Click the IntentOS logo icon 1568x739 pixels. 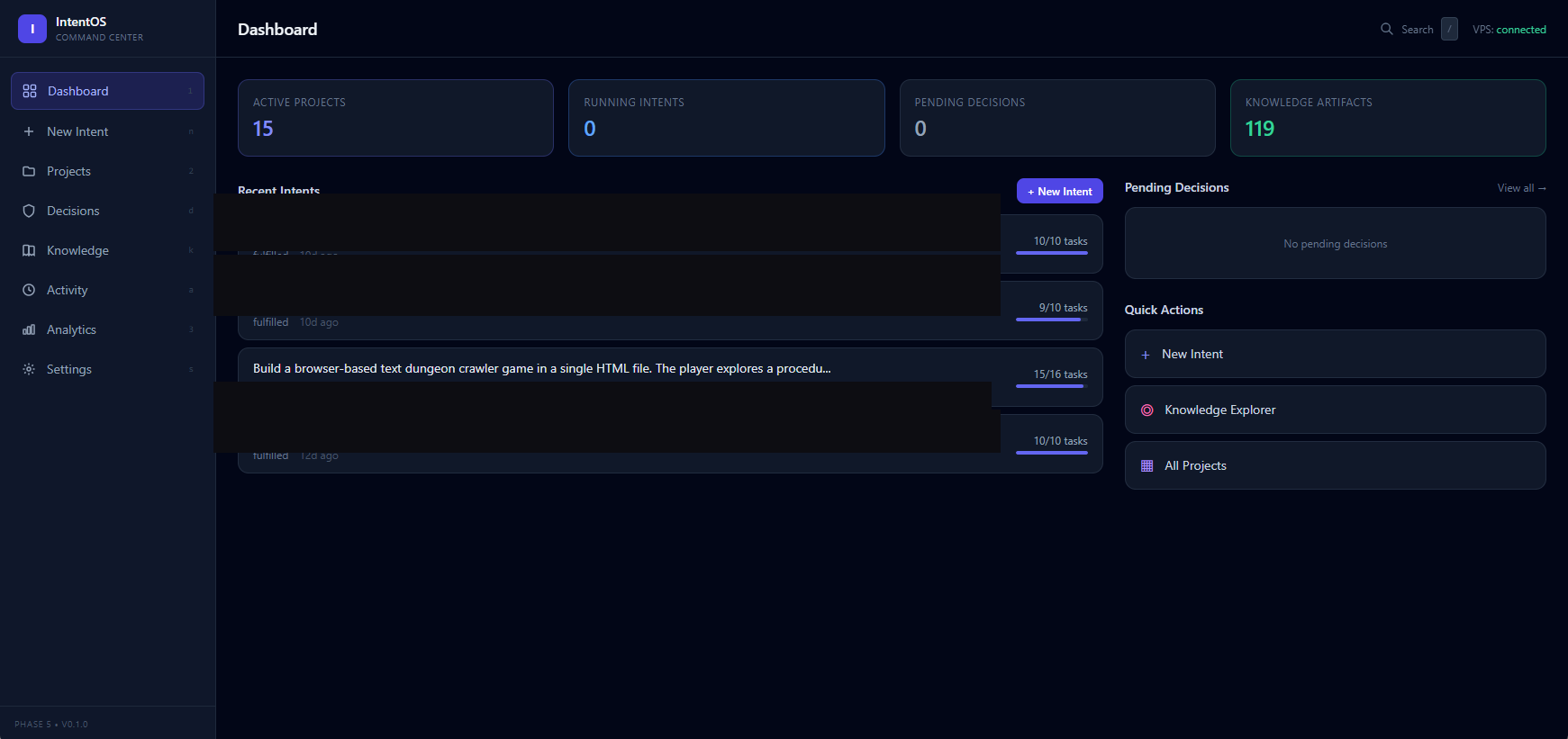(x=32, y=29)
